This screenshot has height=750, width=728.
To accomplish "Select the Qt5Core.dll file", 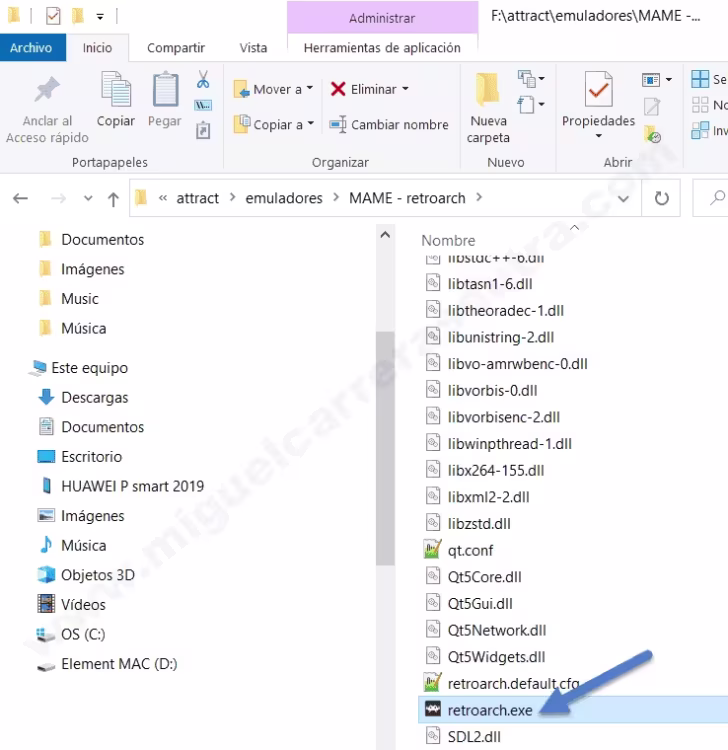I will (485, 577).
